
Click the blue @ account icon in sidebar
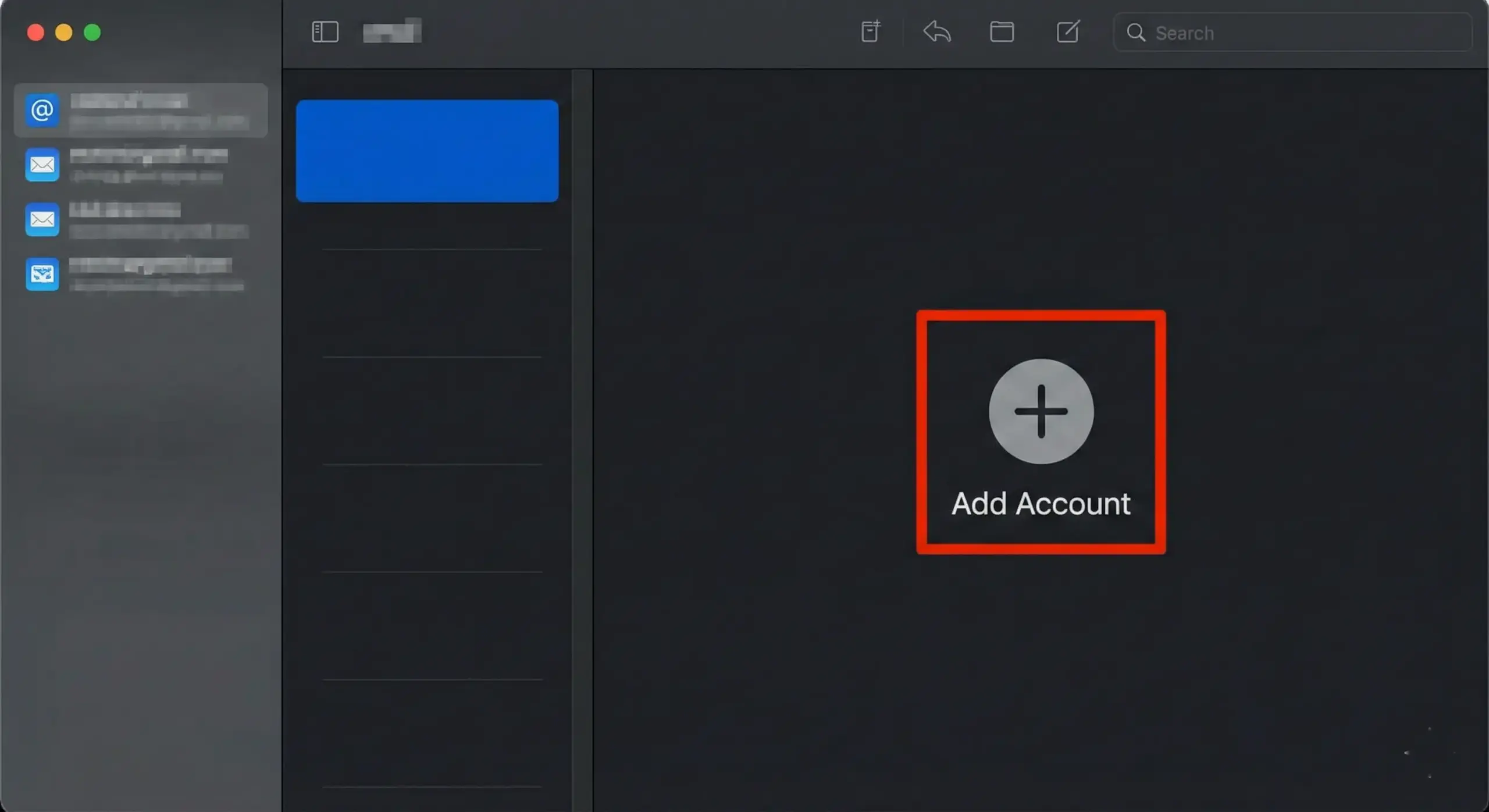pos(41,110)
